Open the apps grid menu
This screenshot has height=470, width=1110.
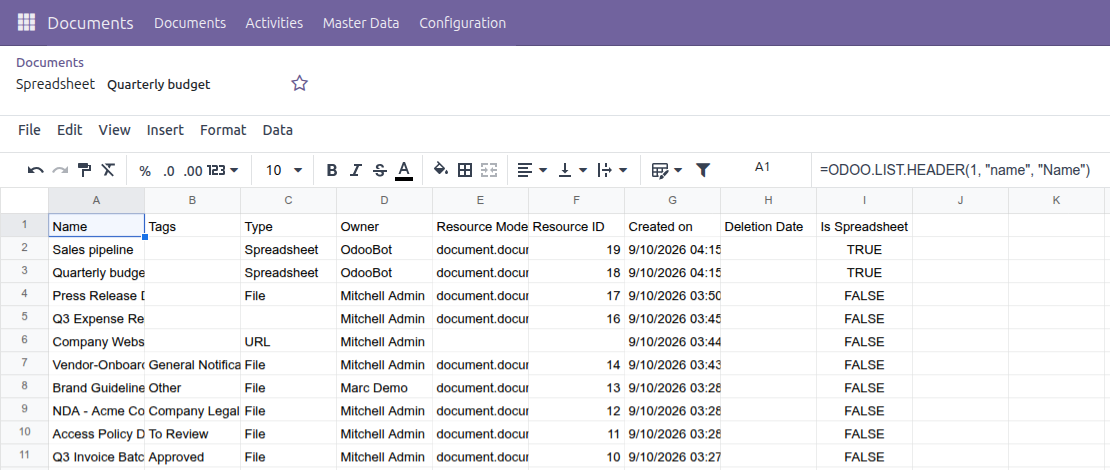point(26,23)
